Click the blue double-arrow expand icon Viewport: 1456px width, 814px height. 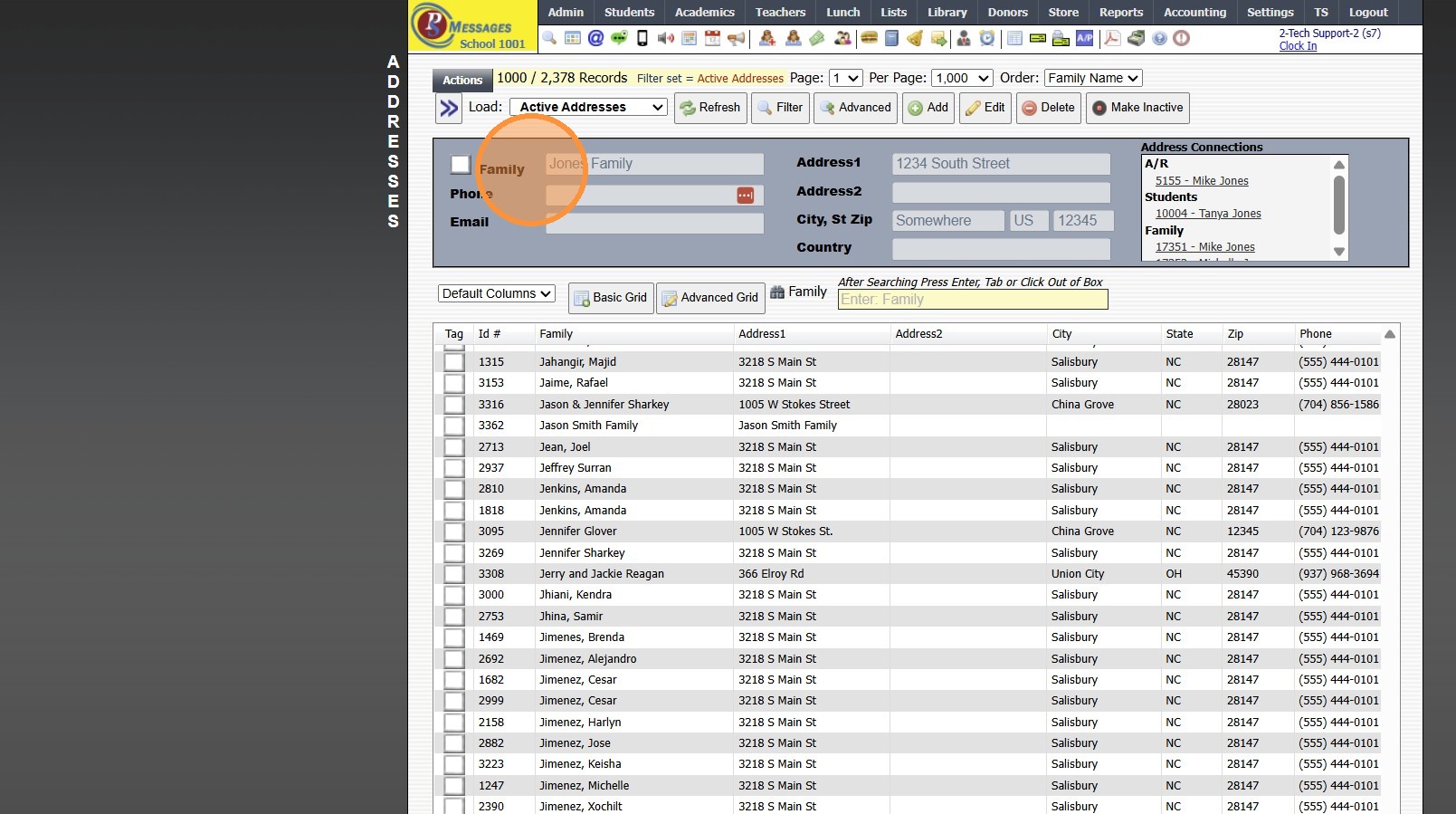[x=449, y=109]
